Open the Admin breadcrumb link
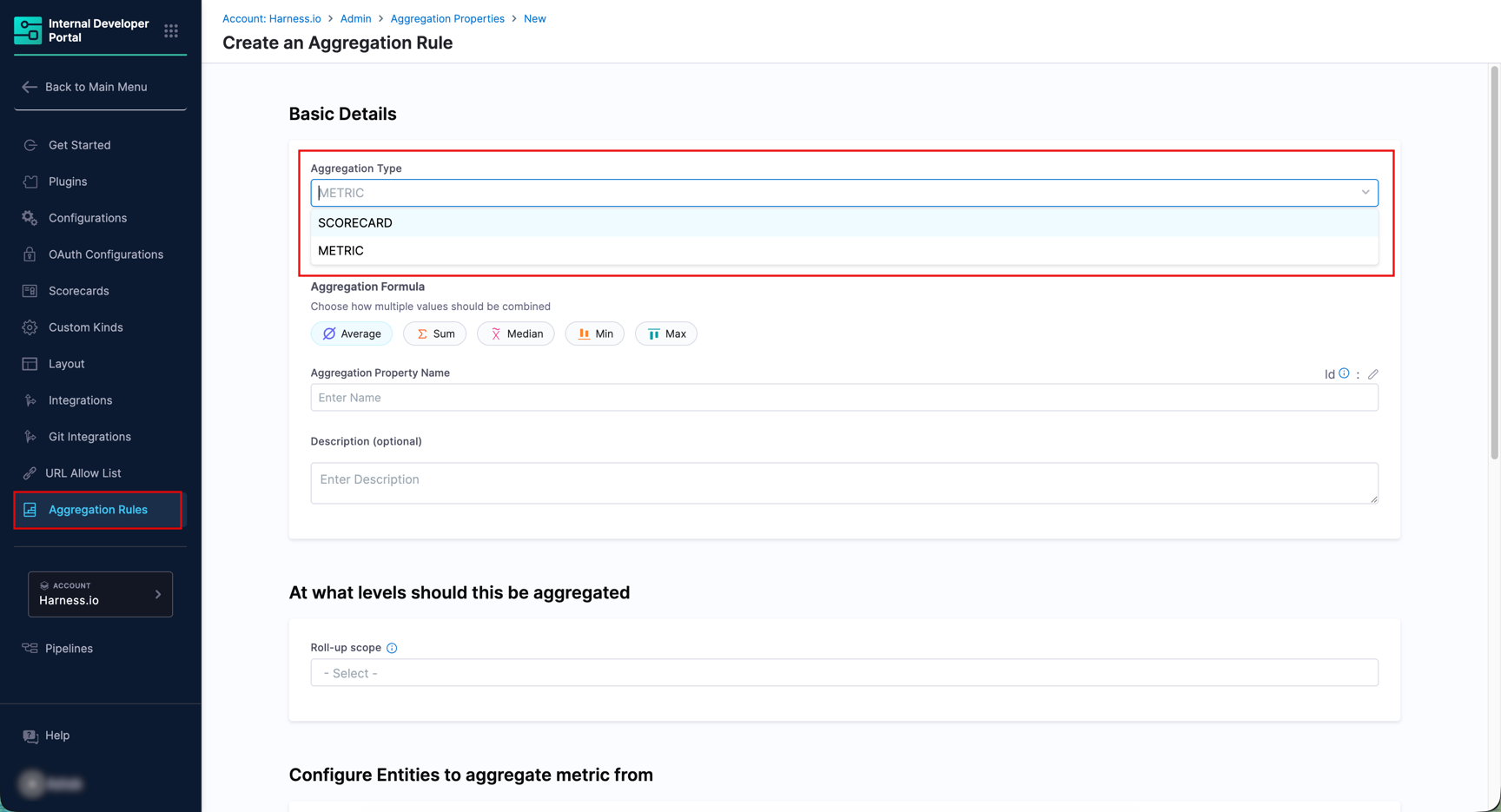The height and width of the screenshot is (812, 1501). 355,18
